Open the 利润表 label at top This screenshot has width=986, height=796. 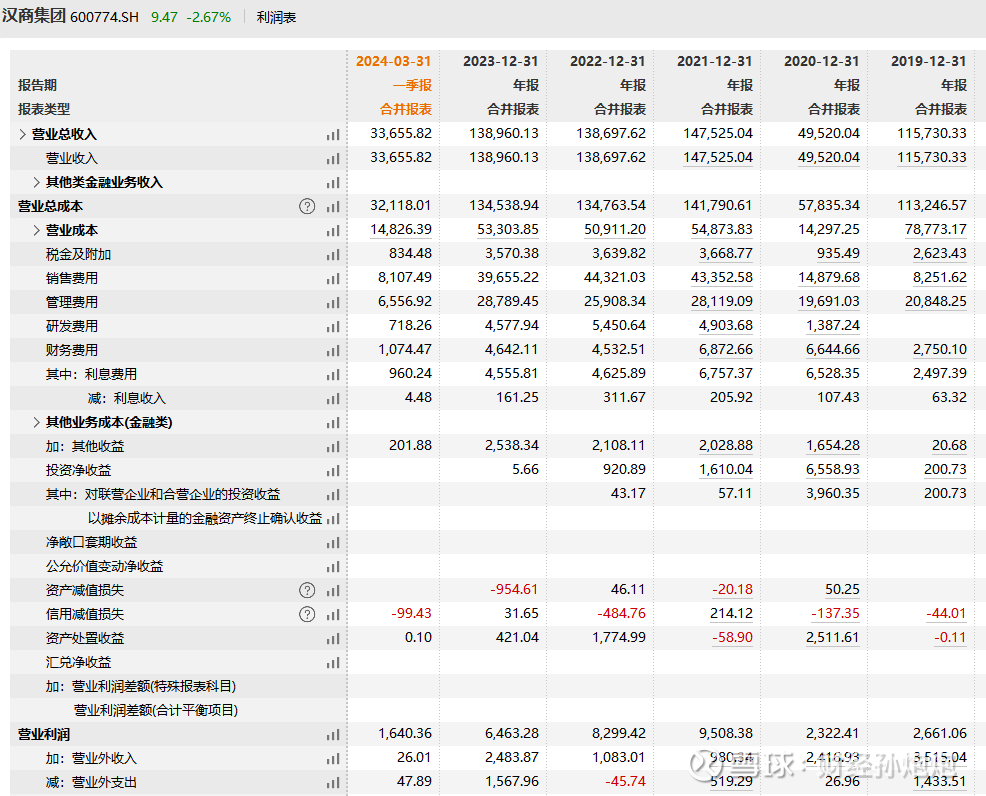276,17
